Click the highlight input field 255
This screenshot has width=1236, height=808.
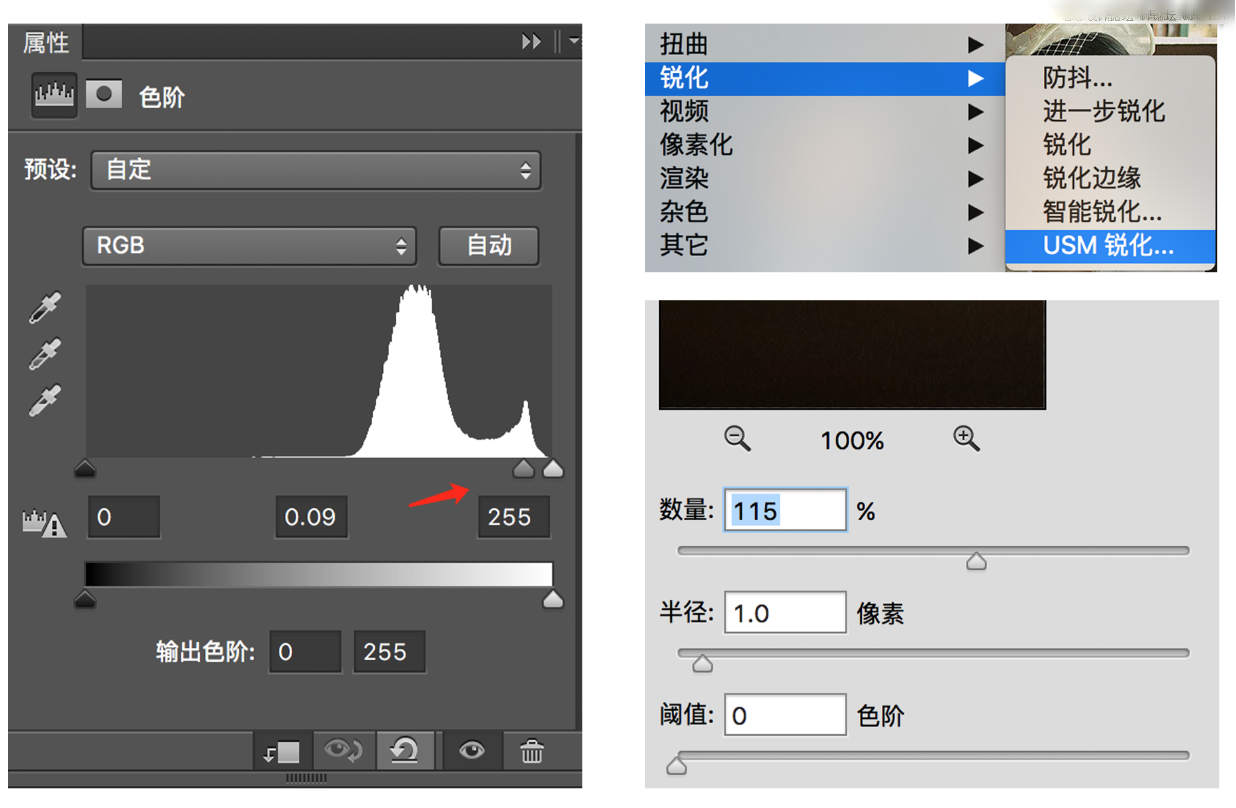tap(514, 517)
